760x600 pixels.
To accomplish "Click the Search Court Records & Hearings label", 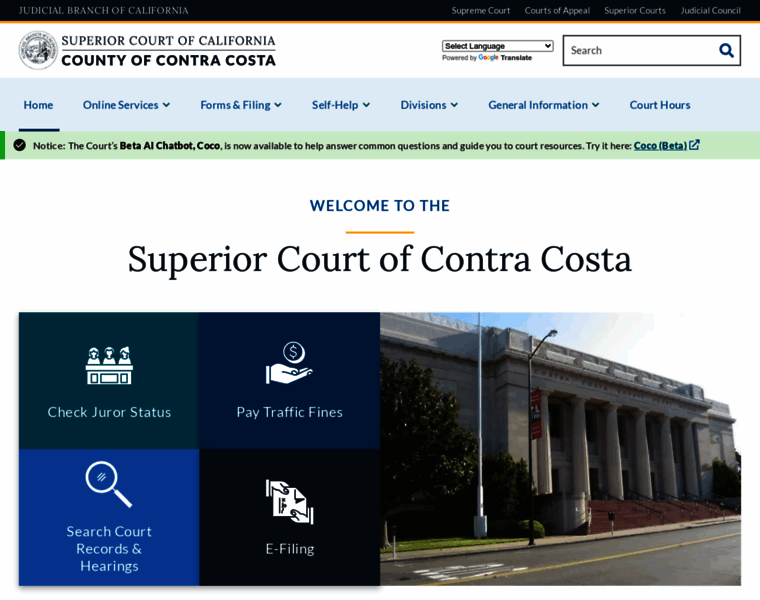I will pyautogui.click(x=109, y=549).
